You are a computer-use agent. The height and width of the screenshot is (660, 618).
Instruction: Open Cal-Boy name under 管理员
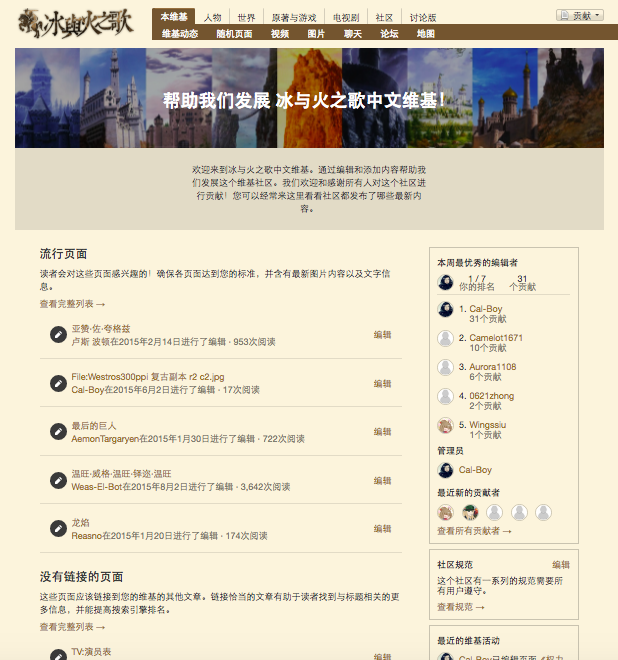click(475, 470)
